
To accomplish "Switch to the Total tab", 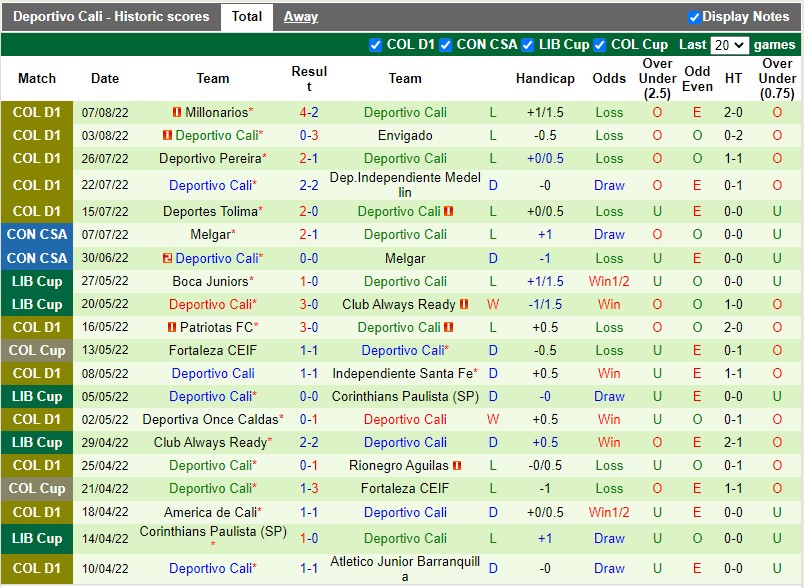I will point(247,17).
